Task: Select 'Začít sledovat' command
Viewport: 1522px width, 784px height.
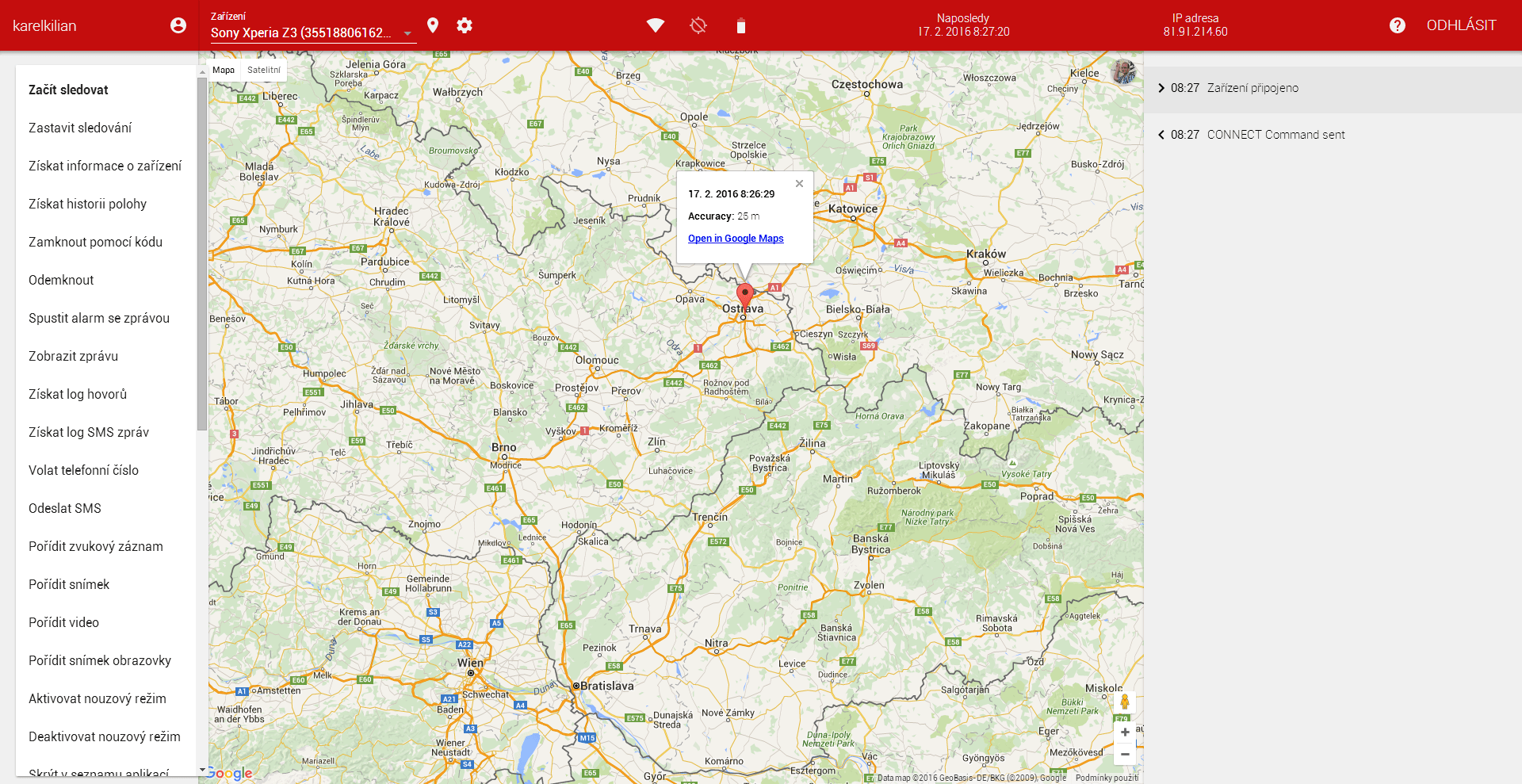Action: [x=106, y=90]
